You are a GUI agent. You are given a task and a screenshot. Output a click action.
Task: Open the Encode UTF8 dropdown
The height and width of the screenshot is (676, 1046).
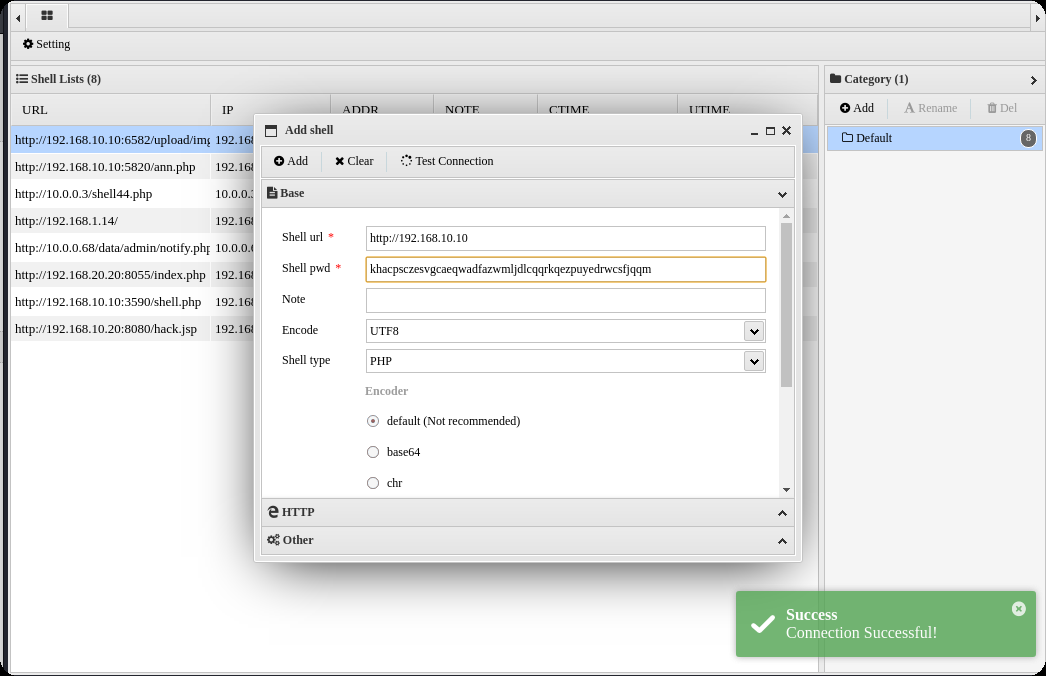tap(754, 331)
